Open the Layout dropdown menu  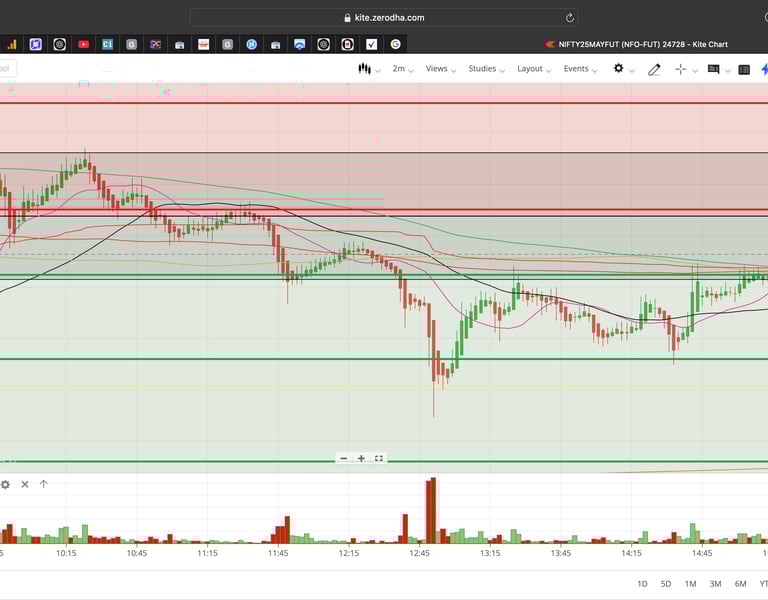[534, 69]
